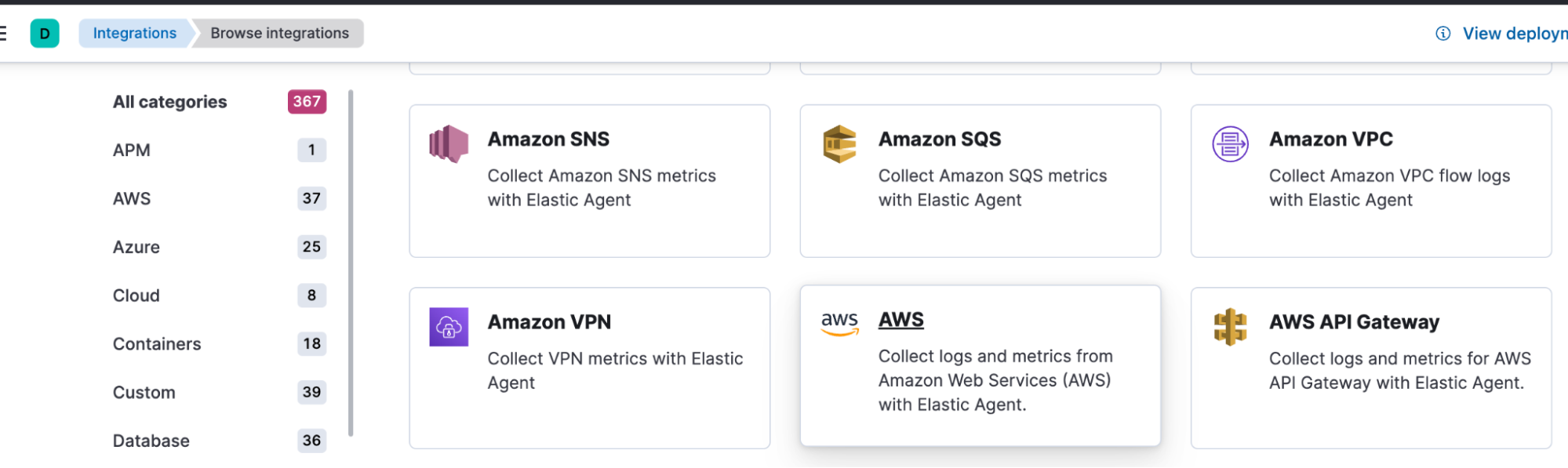Select All categories filter
The height and width of the screenshot is (468, 1568).
[170, 102]
